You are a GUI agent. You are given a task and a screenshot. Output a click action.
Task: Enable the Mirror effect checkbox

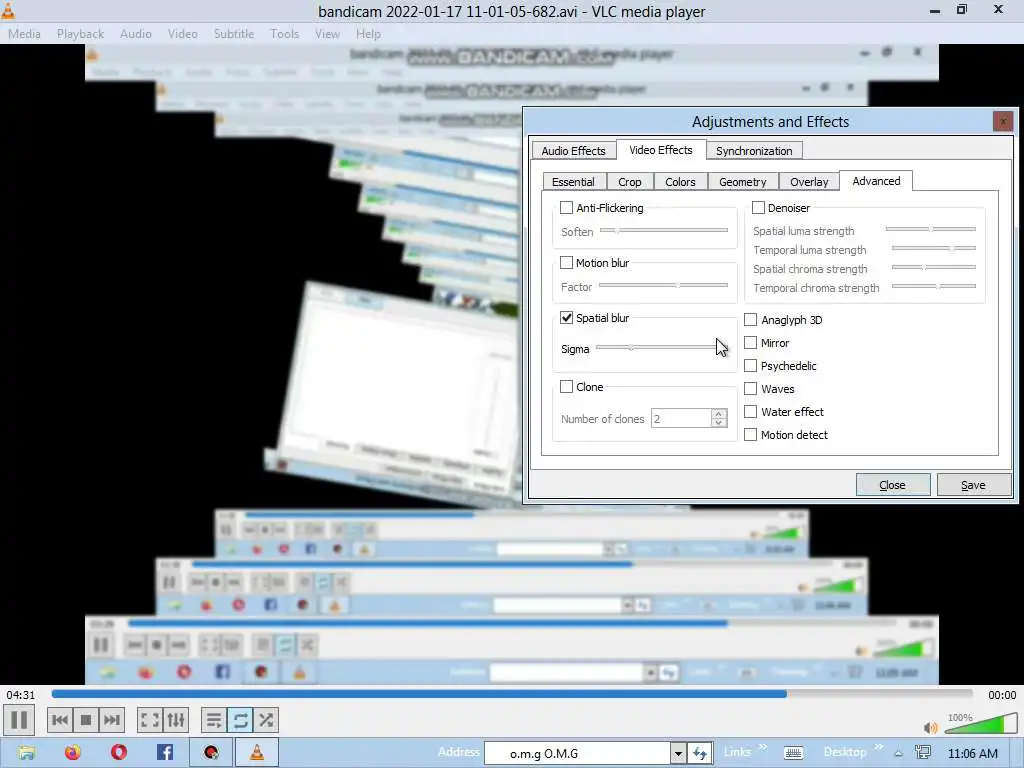[750, 343]
